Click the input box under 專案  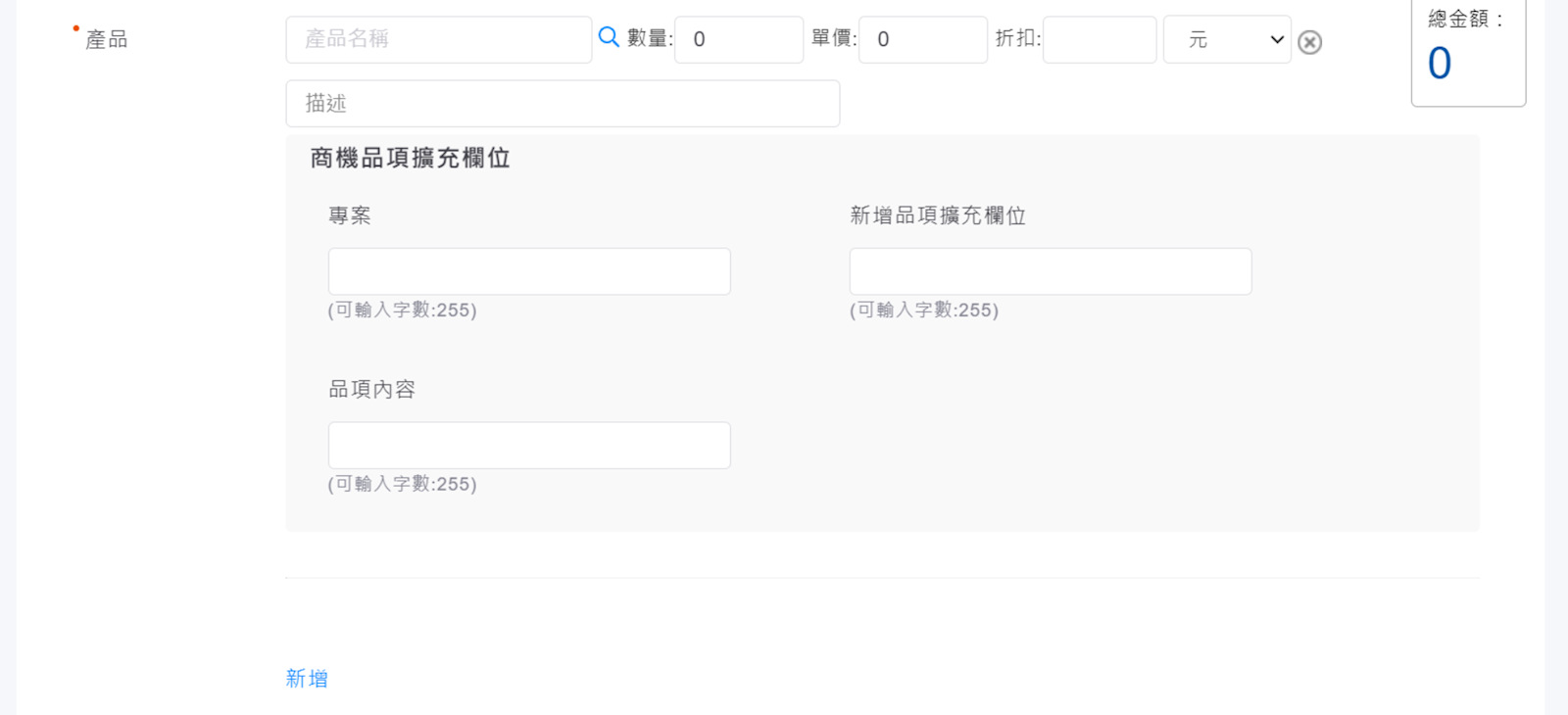coord(529,271)
